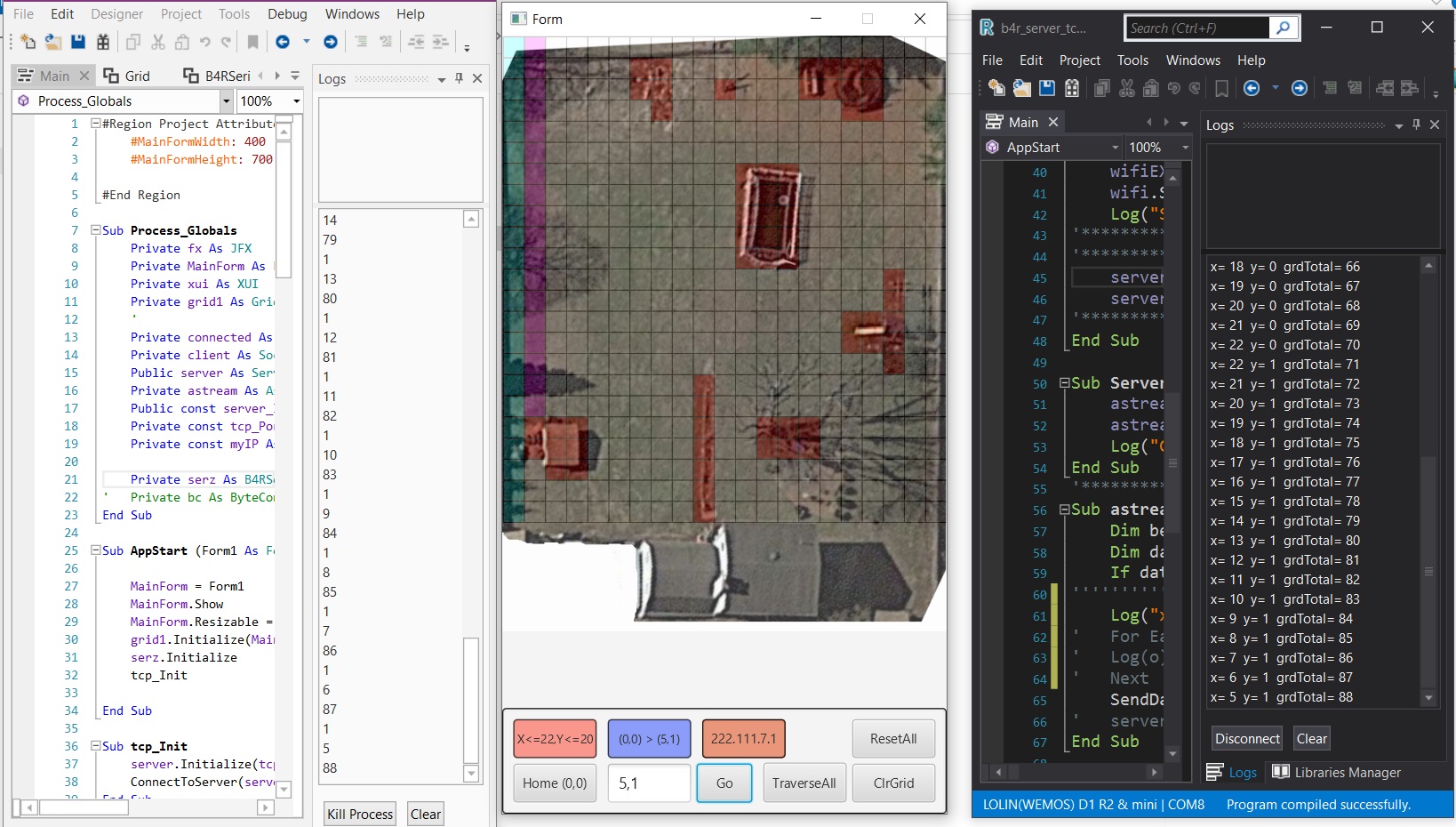Click the new file icon in the dark IDE toolbar
This screenshot has height=827, width=1456.
[x=996, y=88]
